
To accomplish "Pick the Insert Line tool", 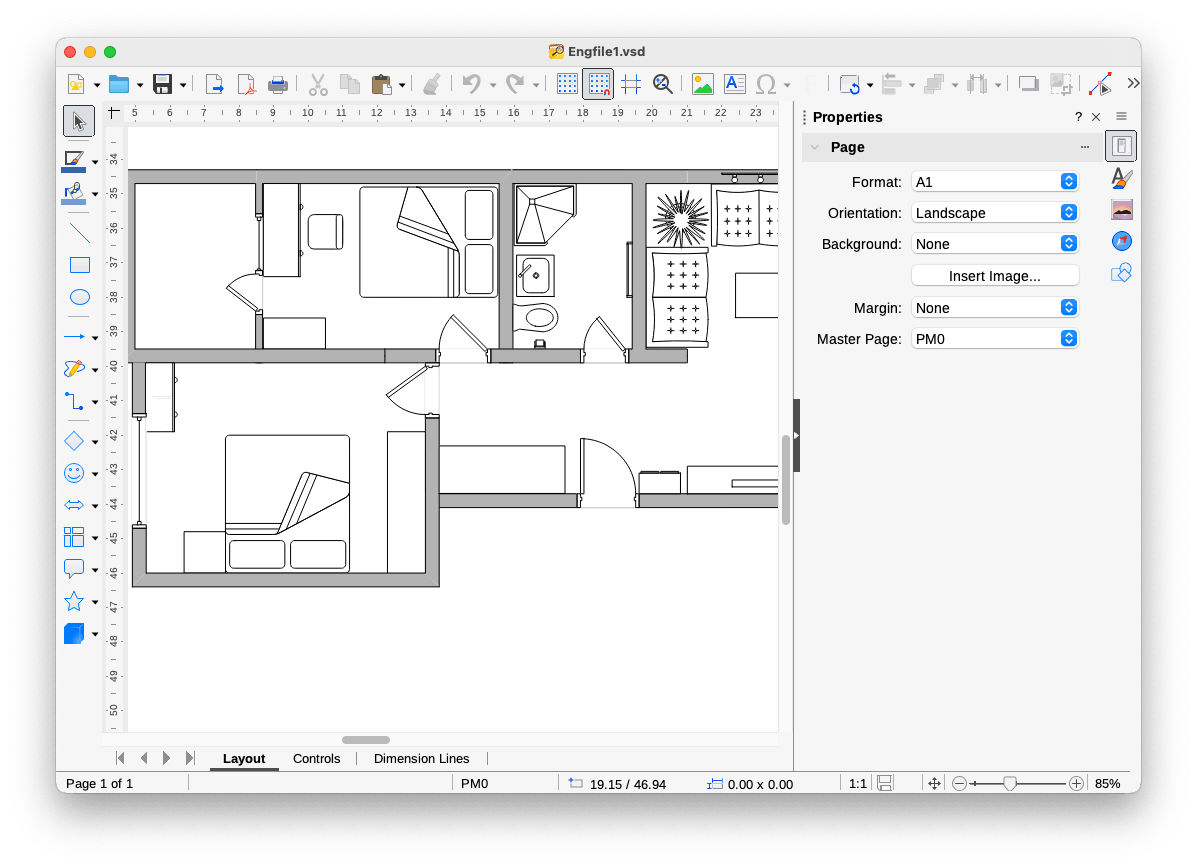I will (79, 233).
